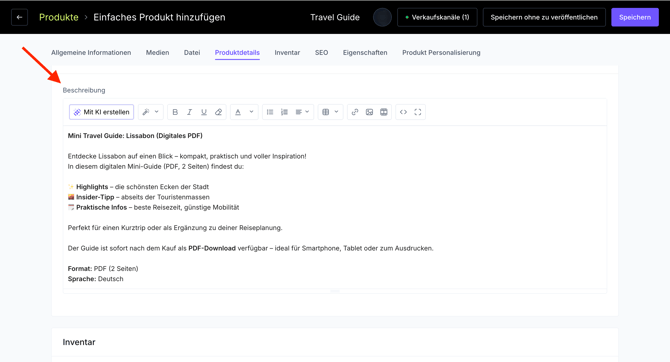Toggle bold formatting
Screen dimensions: 670x362
tap(175, 112)
